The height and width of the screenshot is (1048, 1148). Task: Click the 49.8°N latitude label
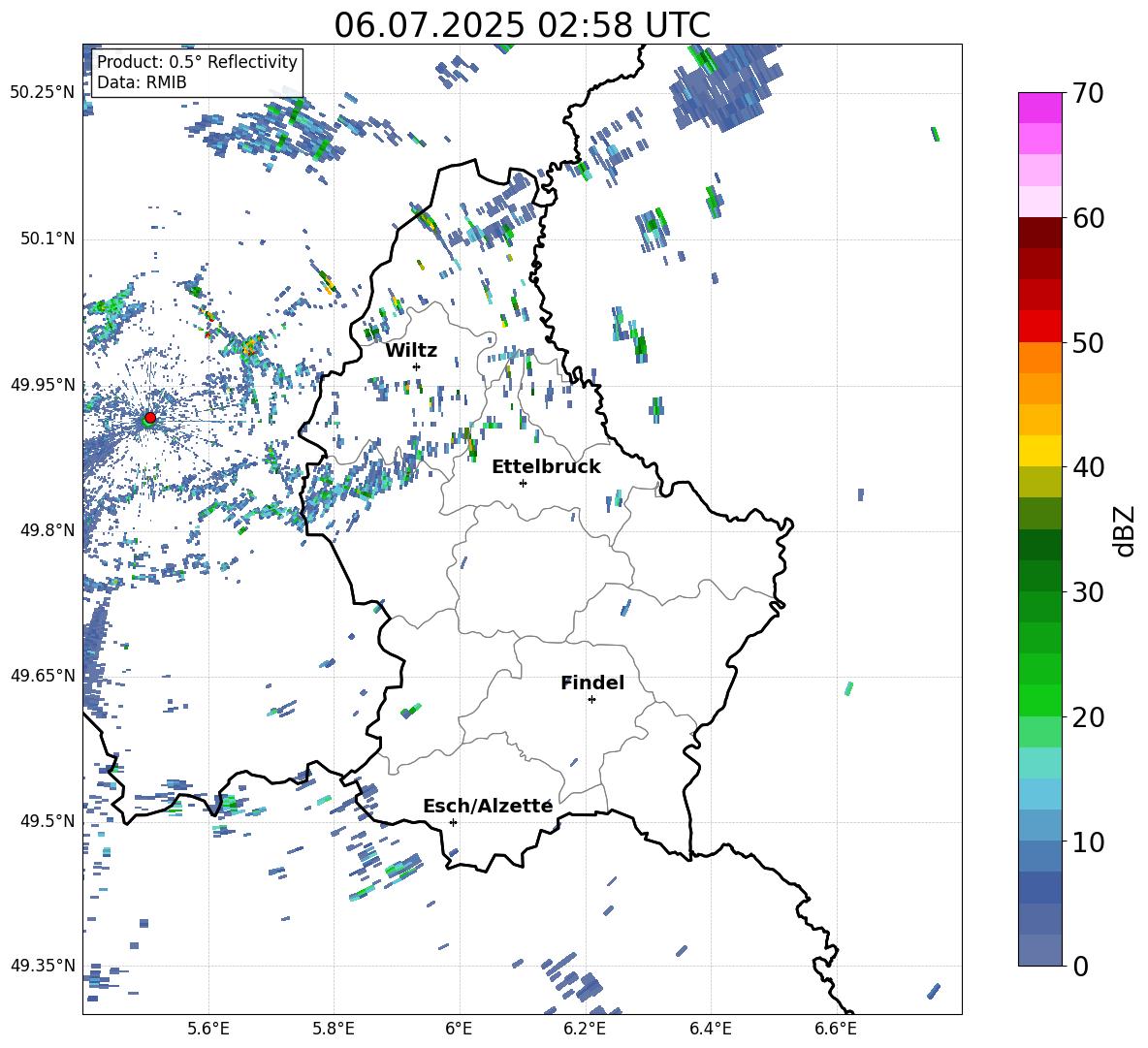[48, 529]
